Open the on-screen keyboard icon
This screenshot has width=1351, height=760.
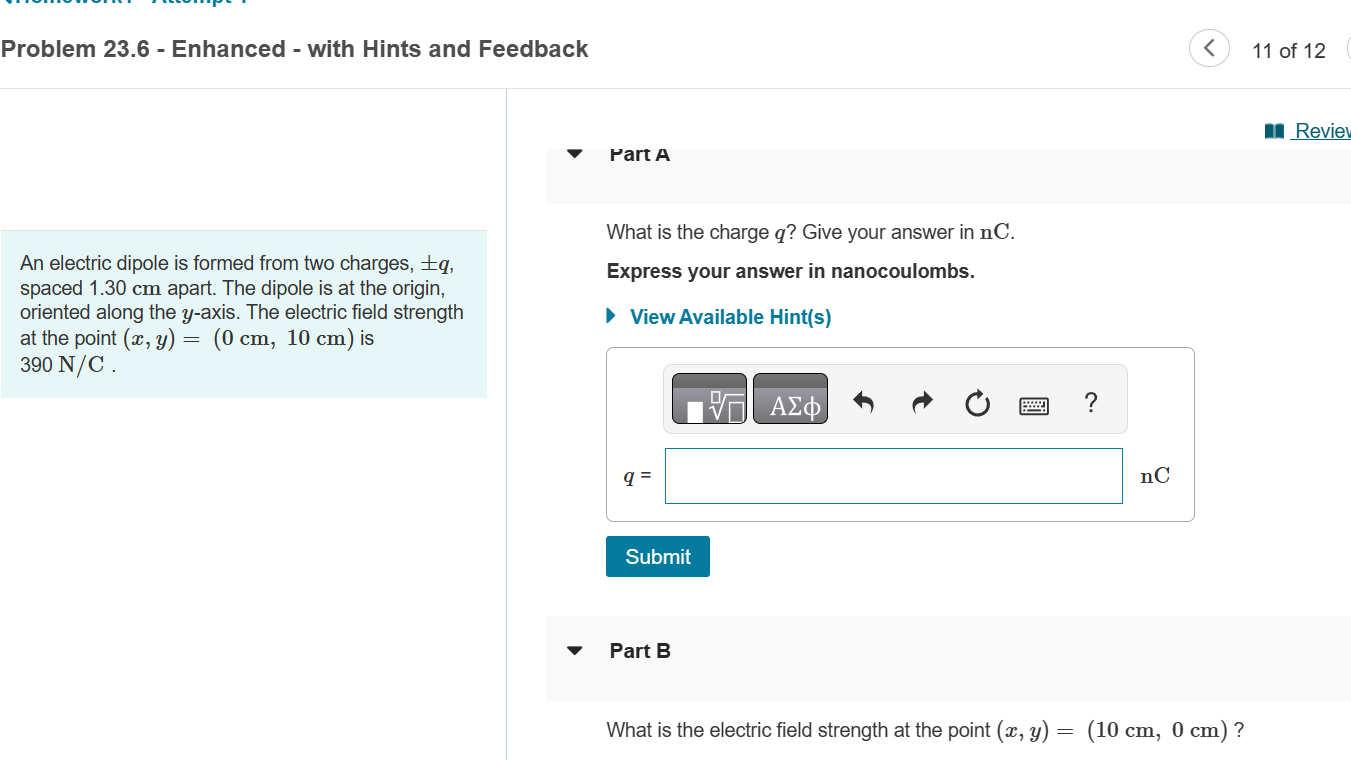click(1034, 404)
